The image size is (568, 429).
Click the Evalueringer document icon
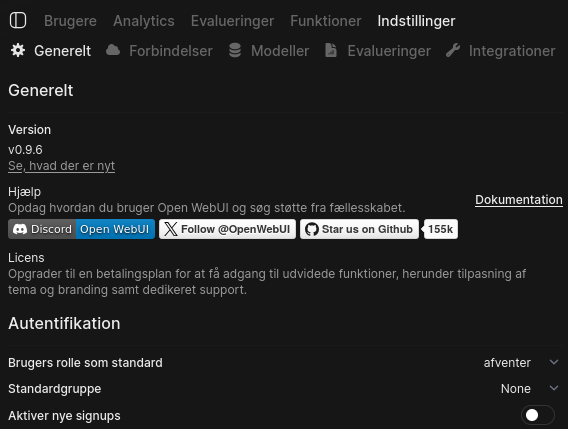(331, 50)
